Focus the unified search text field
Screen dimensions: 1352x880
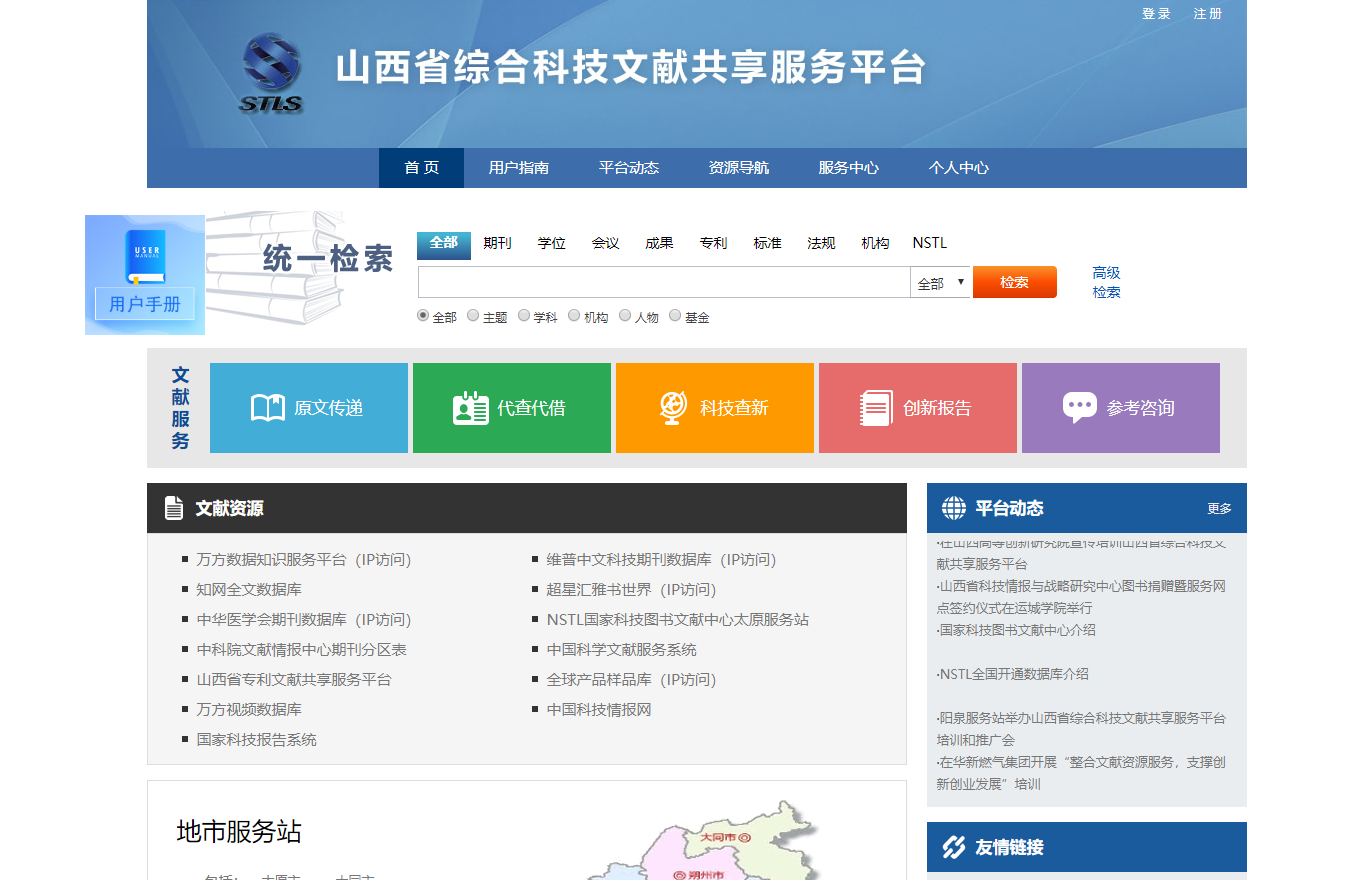(664, 282)
